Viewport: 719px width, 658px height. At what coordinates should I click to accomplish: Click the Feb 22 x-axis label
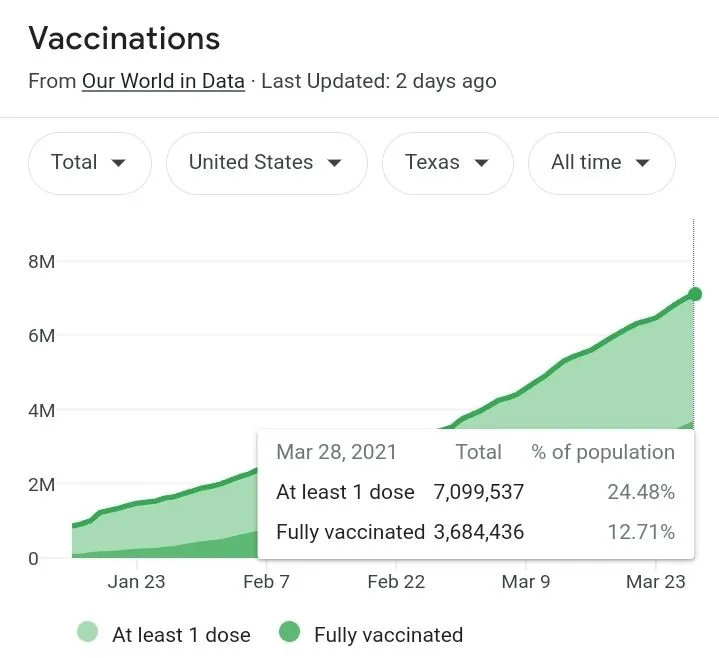click(x=396, y=582)
